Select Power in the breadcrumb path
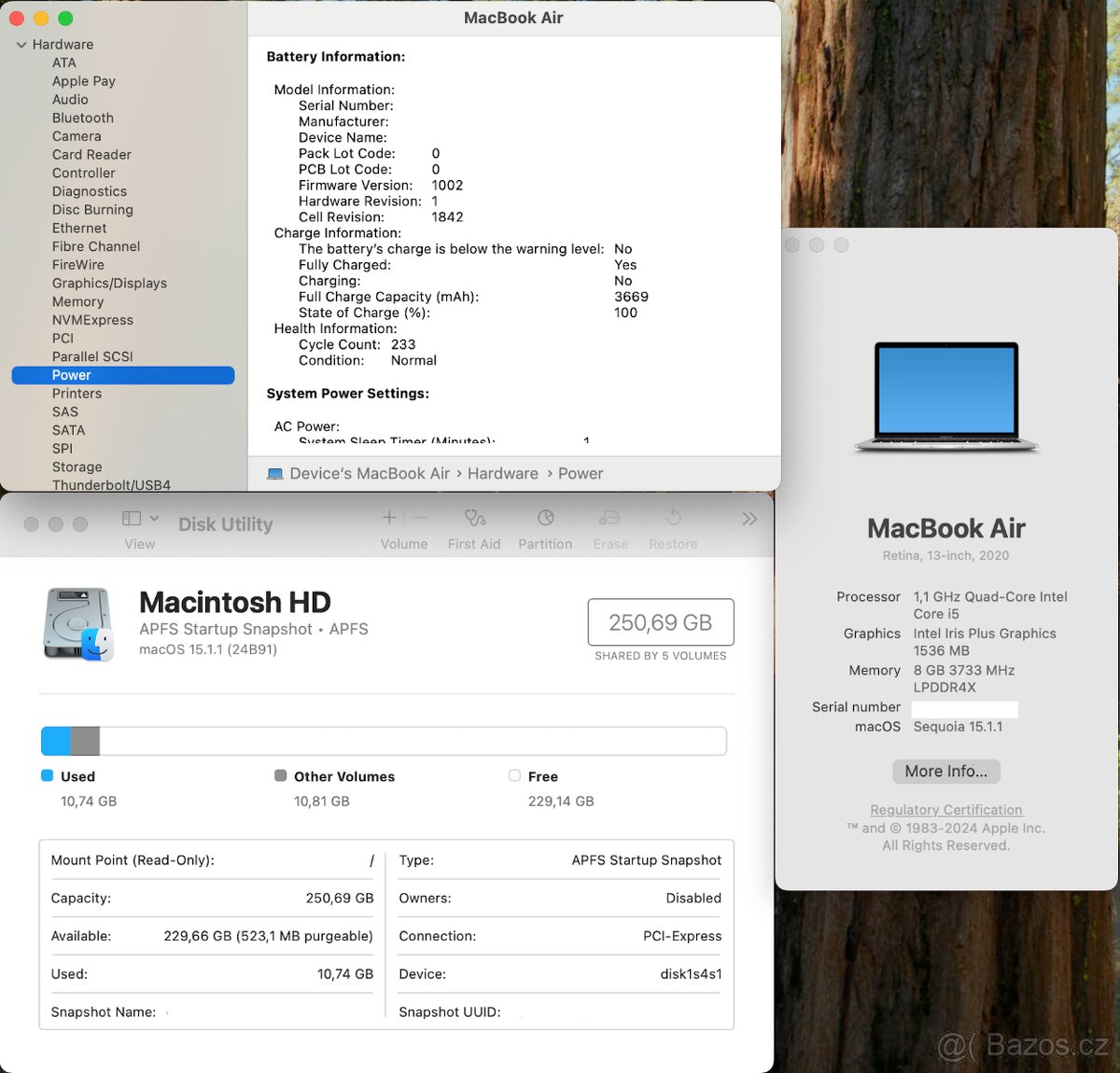The image size is (1120, 1073). [x=581, y=473]
